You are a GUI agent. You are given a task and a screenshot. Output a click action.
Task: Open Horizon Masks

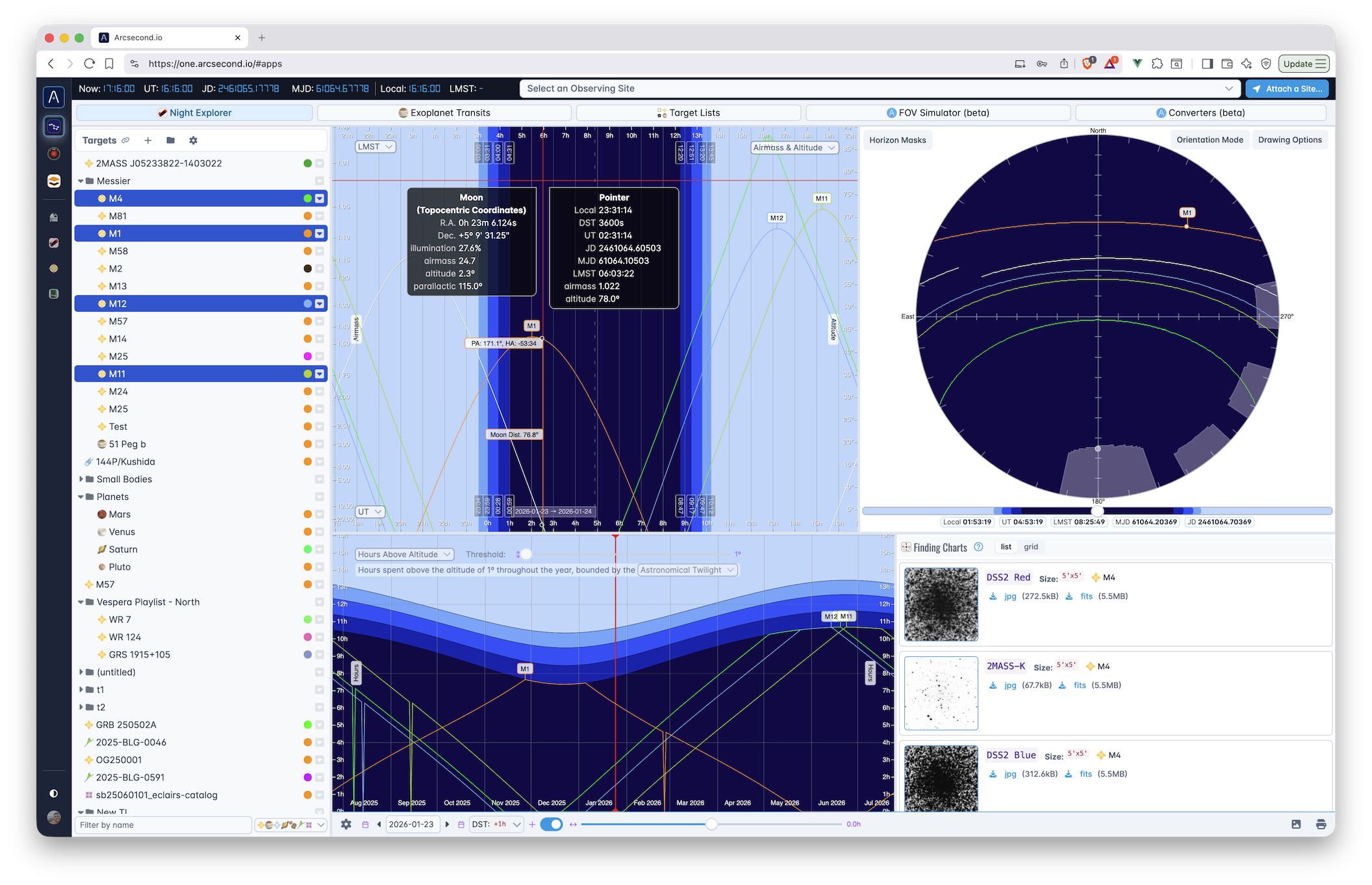(898, 140)
